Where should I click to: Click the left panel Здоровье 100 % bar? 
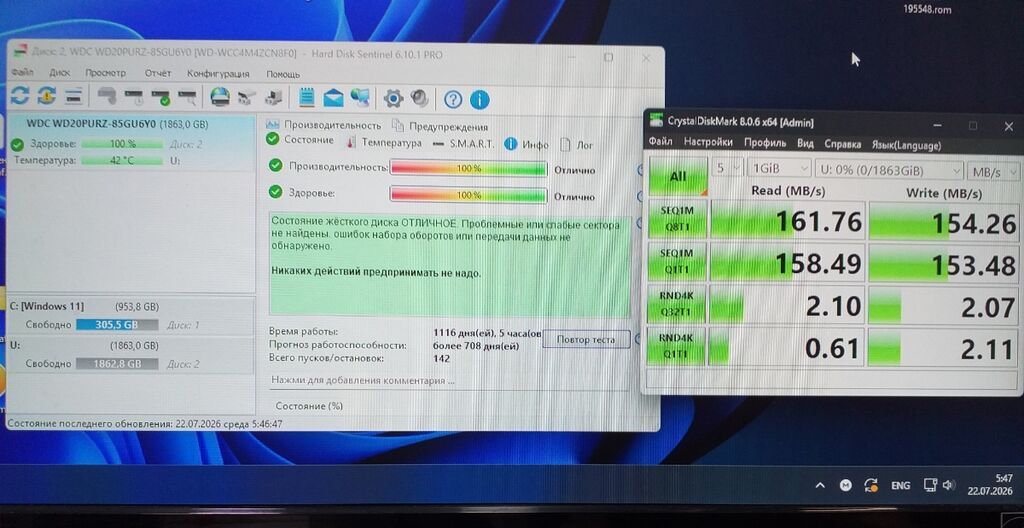pos(122,144)
